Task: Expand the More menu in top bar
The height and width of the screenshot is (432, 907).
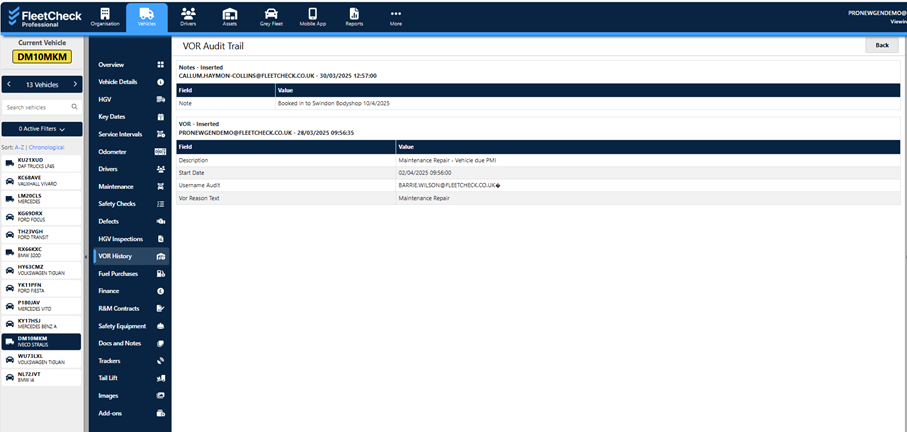Action: pos(396,16)
